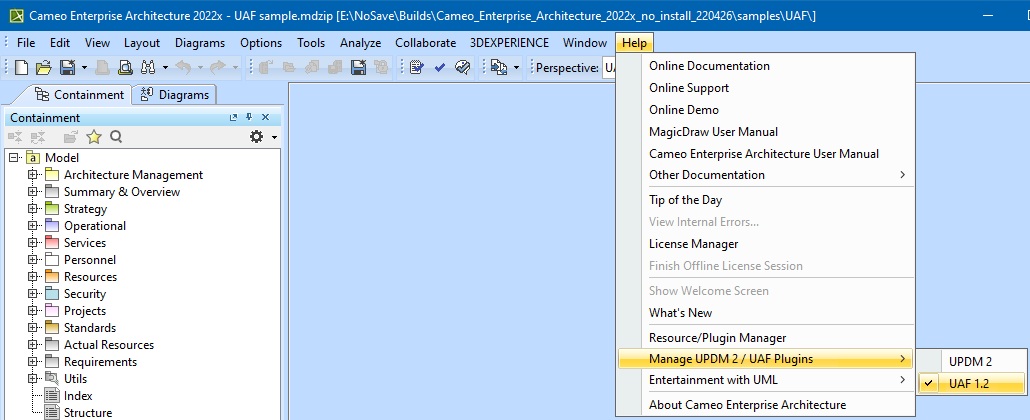Click the Structure table icon in tree
This screenshot has height=420, width=1030.
tap(53, 413)
